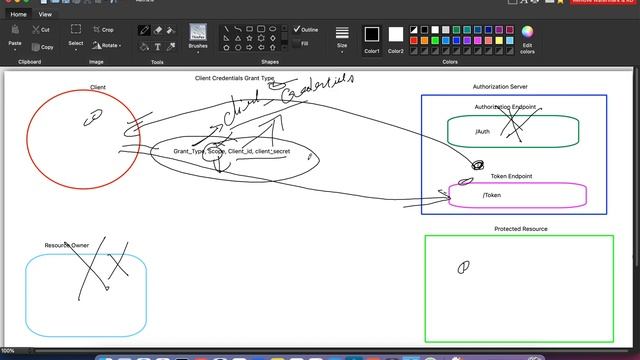The image size is (640, 360).
Task: Copy the current selection
Action: [42, 47]
